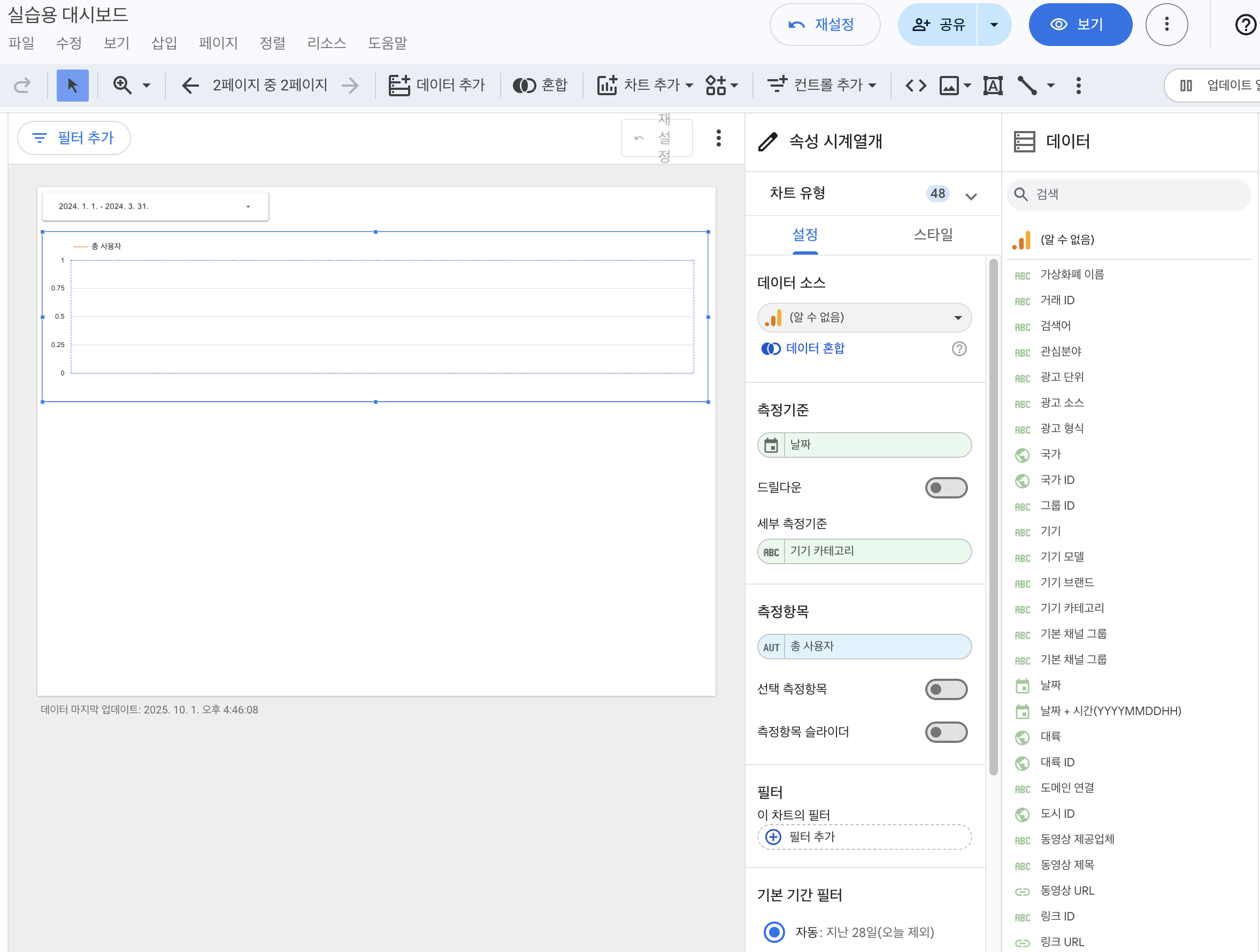Click plus icon in 필터 추가 chart filter
Viewport: 1260px width, 952px height.
coord(773,837)
